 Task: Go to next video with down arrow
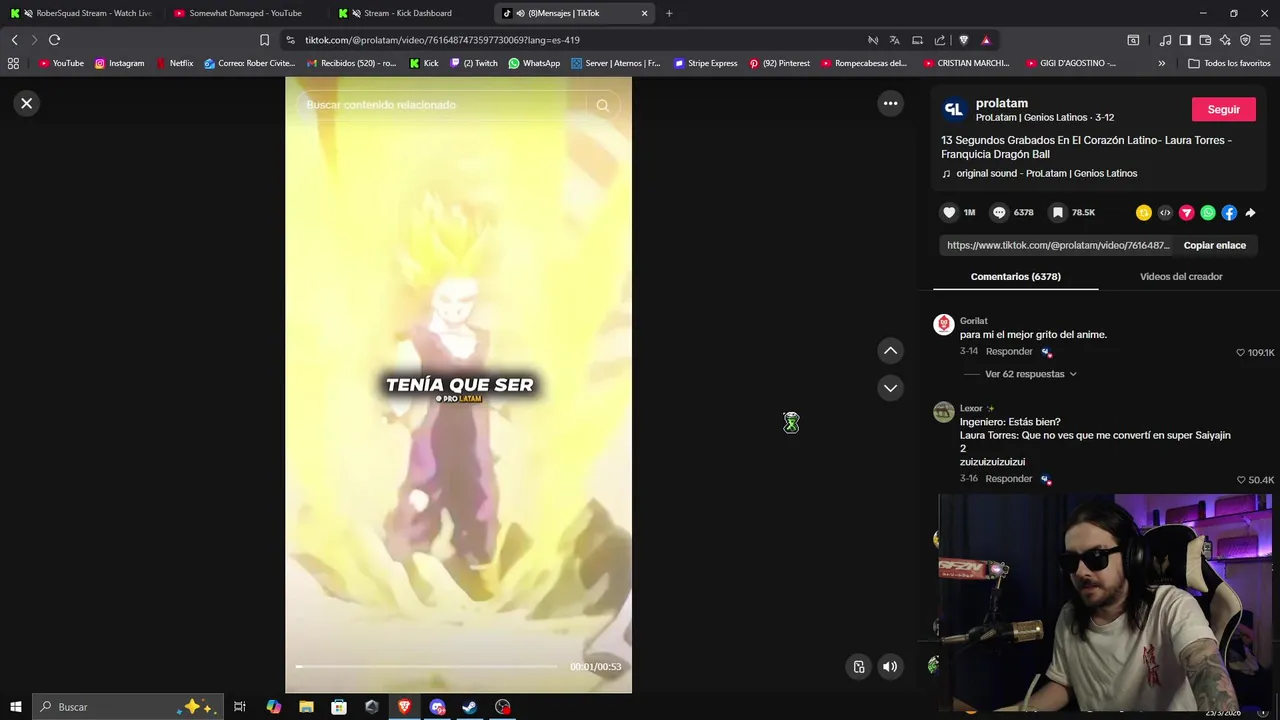(x=890, y=388)
